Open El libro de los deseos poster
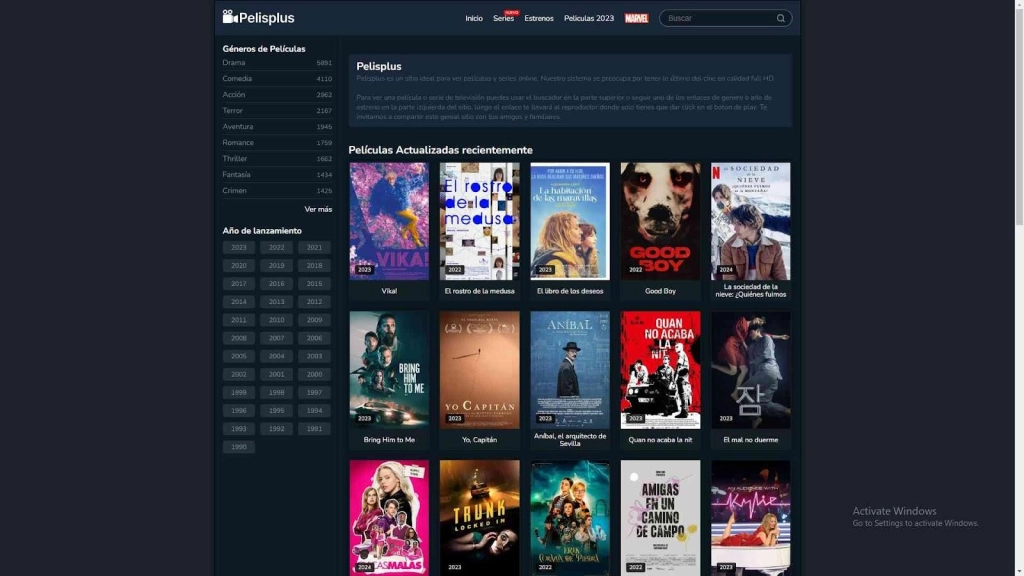 (x=569, y=221)
